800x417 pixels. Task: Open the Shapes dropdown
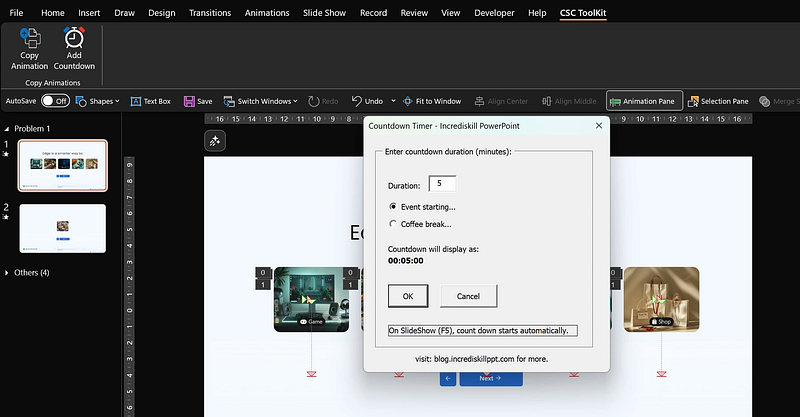97,101
